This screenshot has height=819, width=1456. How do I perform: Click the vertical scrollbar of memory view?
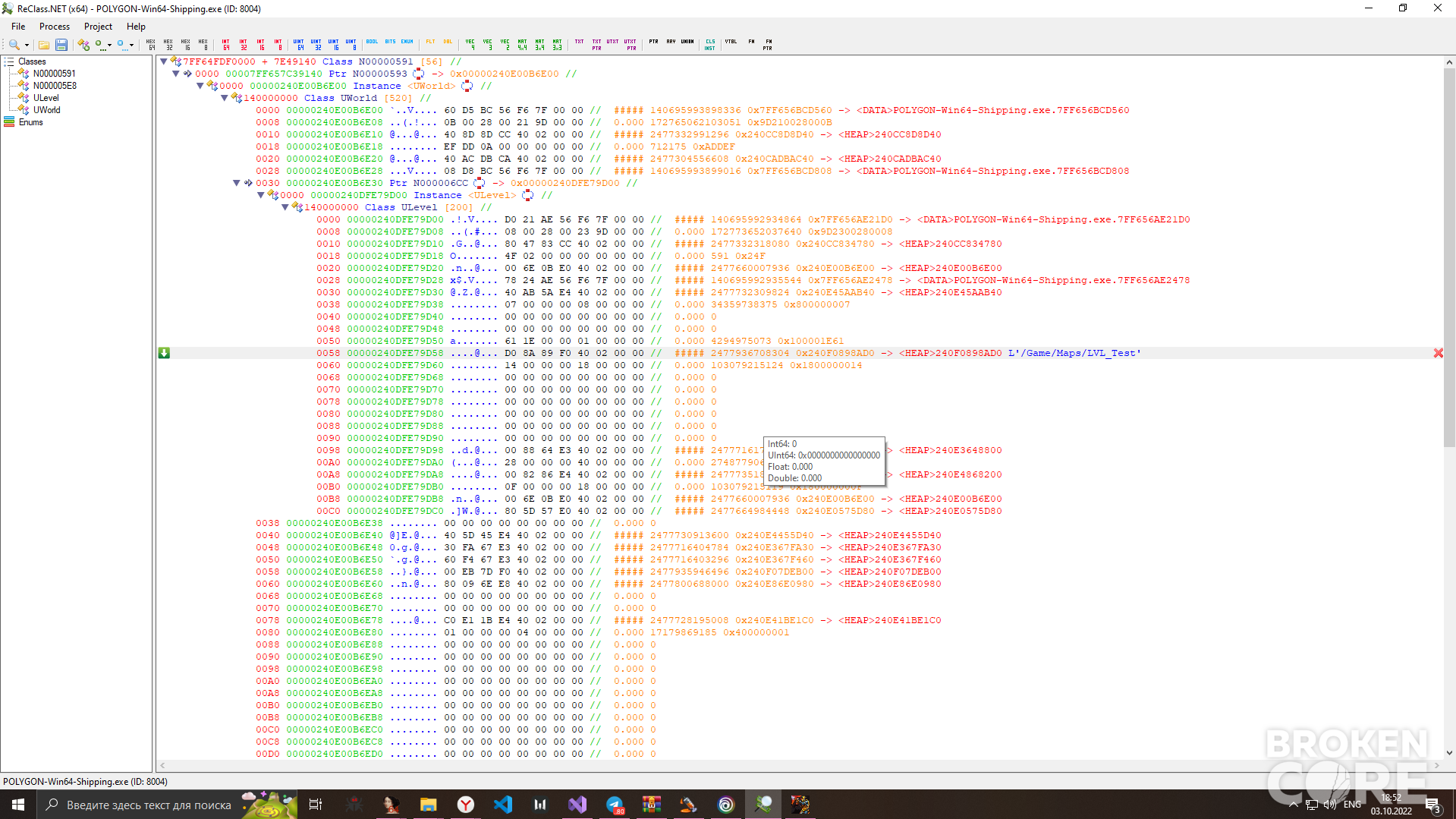pos(1449,258)
